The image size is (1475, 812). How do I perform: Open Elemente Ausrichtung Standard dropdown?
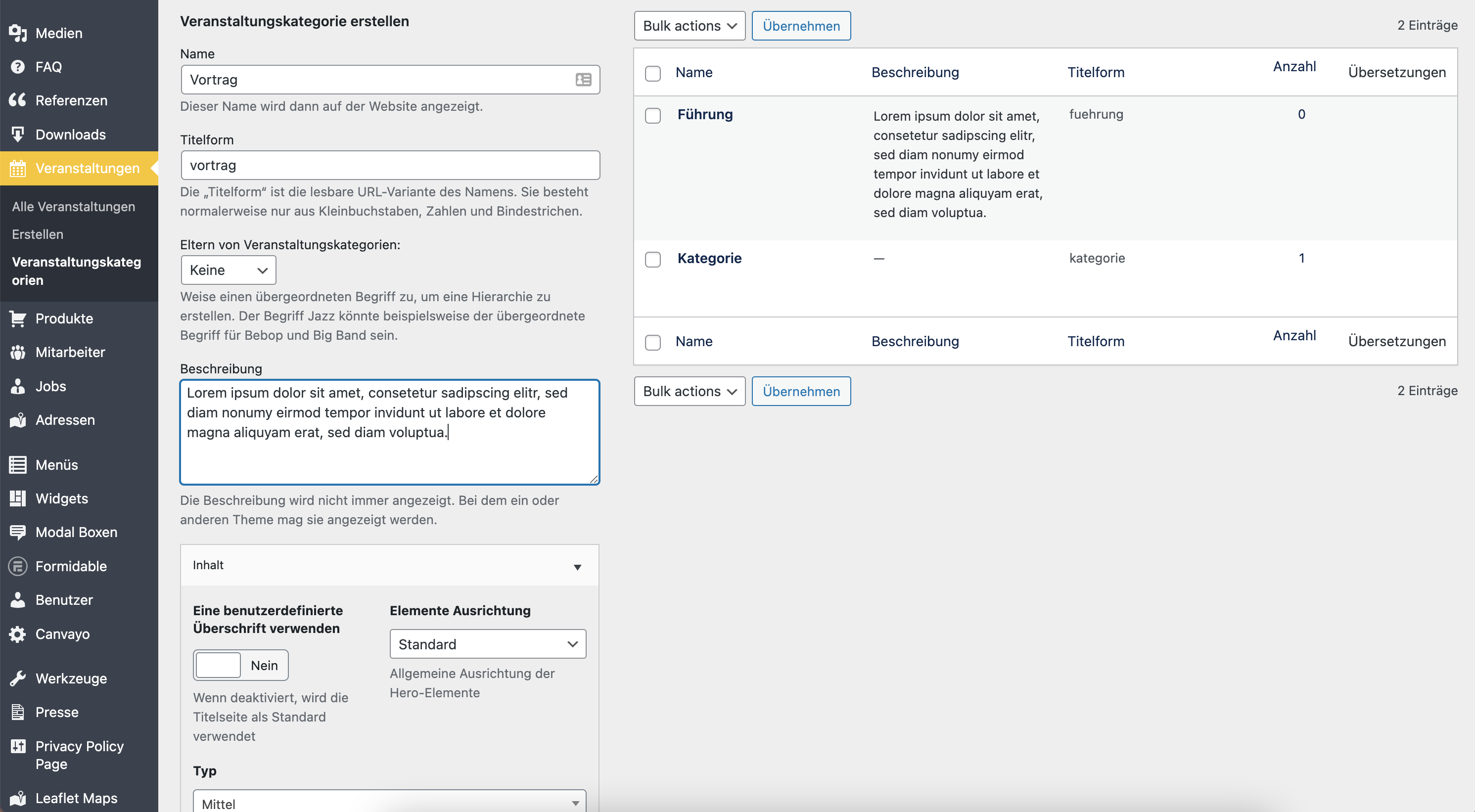[x=487, y=644]
